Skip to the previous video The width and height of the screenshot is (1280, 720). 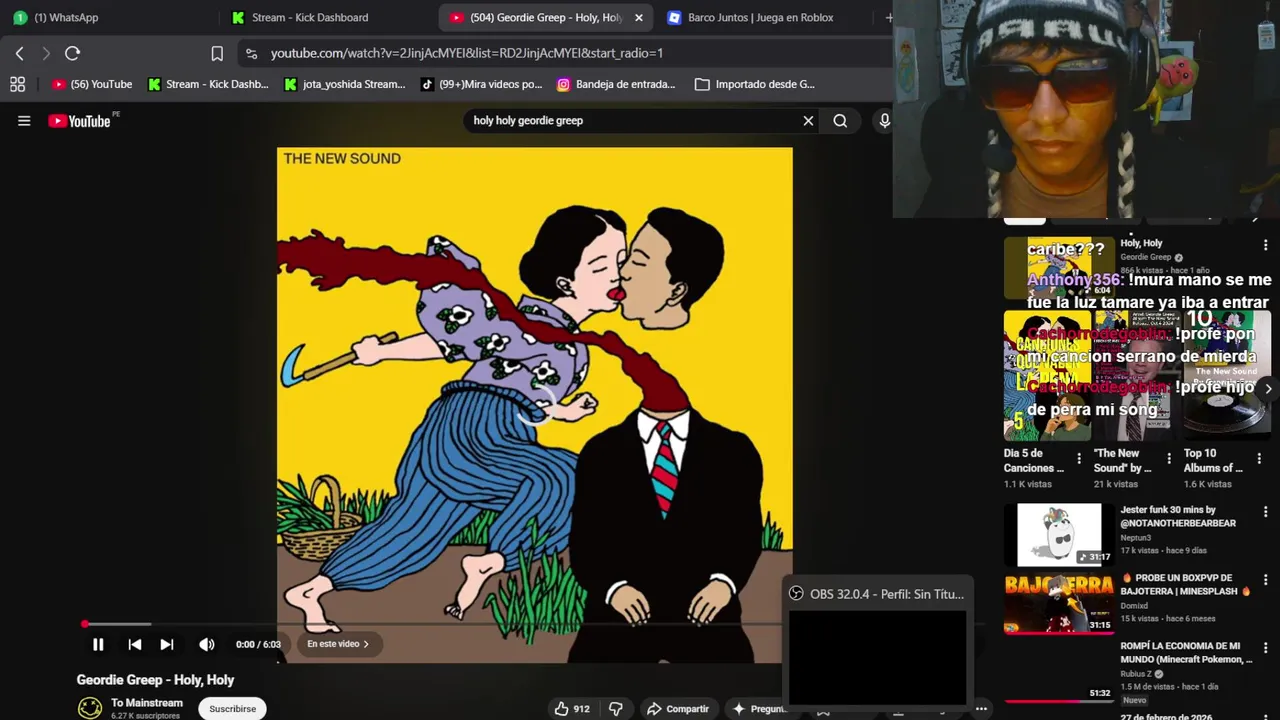(x=134, y=644)
